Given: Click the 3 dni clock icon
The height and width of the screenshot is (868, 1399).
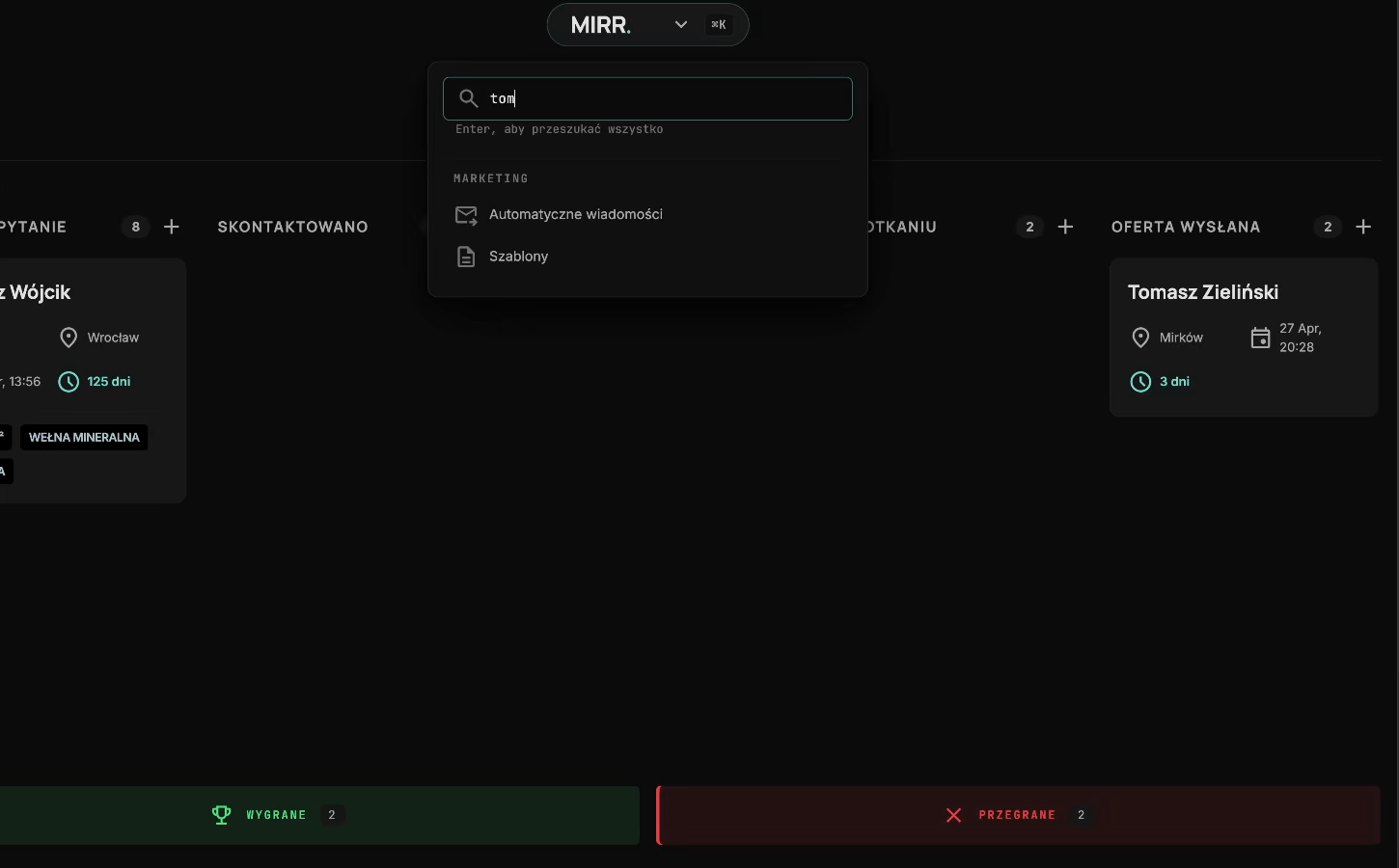Looking at the screenshot, I should point(1140,382).
